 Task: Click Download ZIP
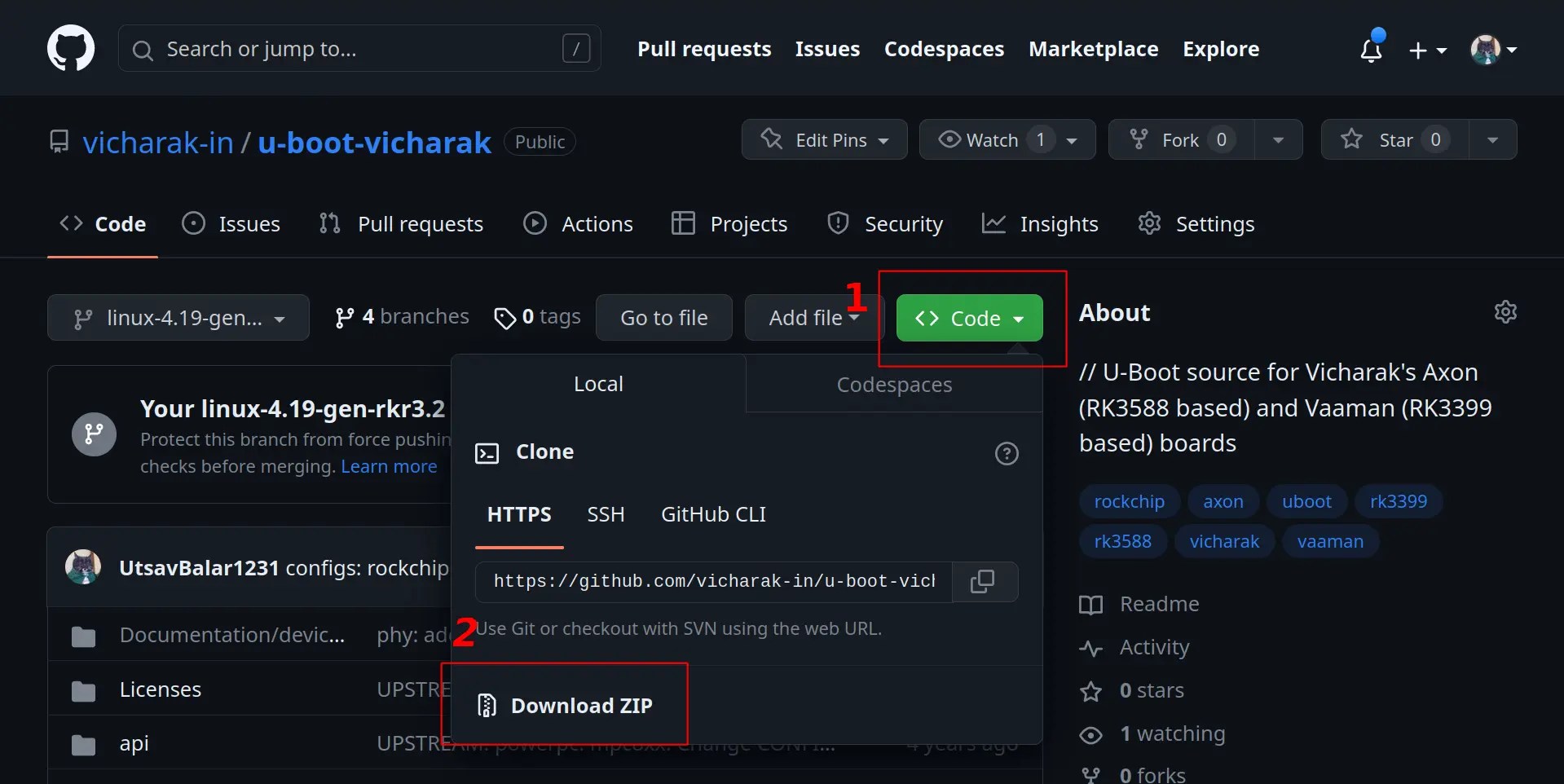tap(565, 706)
